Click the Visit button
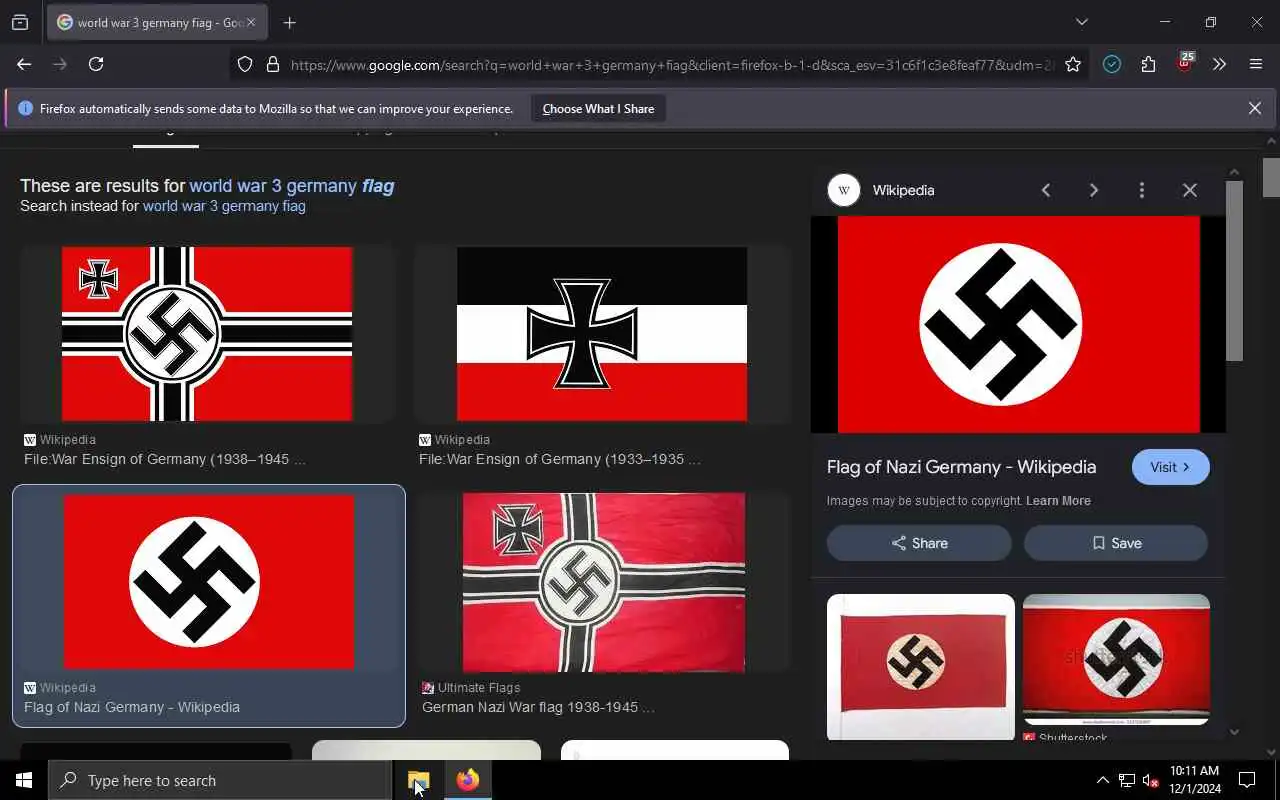Screen dimensions: 1280x800 coord(1171,467)
